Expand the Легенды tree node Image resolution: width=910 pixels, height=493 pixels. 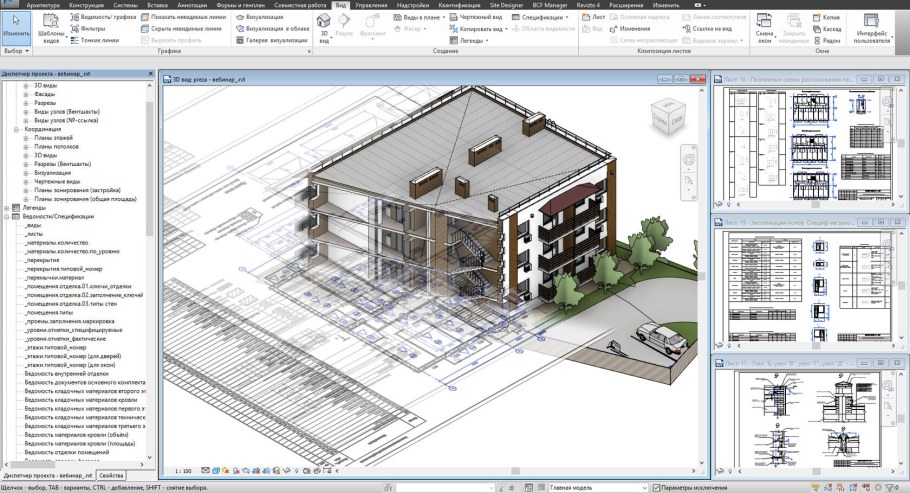coord(6,208)
